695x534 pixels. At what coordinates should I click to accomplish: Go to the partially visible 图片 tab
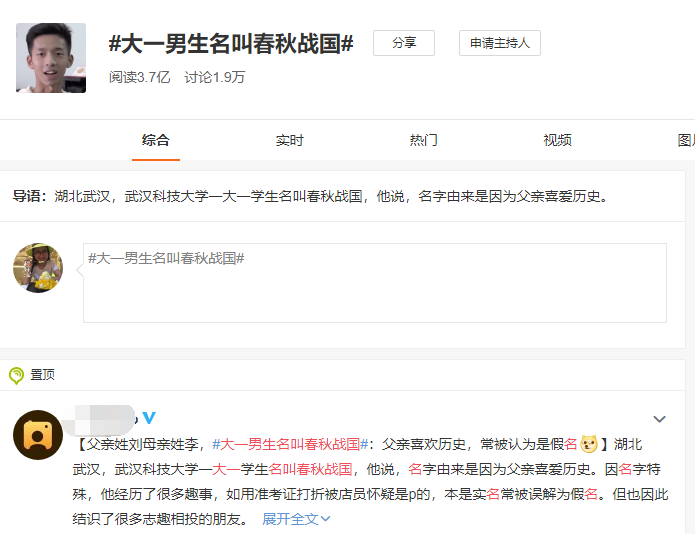click(685, 140)
